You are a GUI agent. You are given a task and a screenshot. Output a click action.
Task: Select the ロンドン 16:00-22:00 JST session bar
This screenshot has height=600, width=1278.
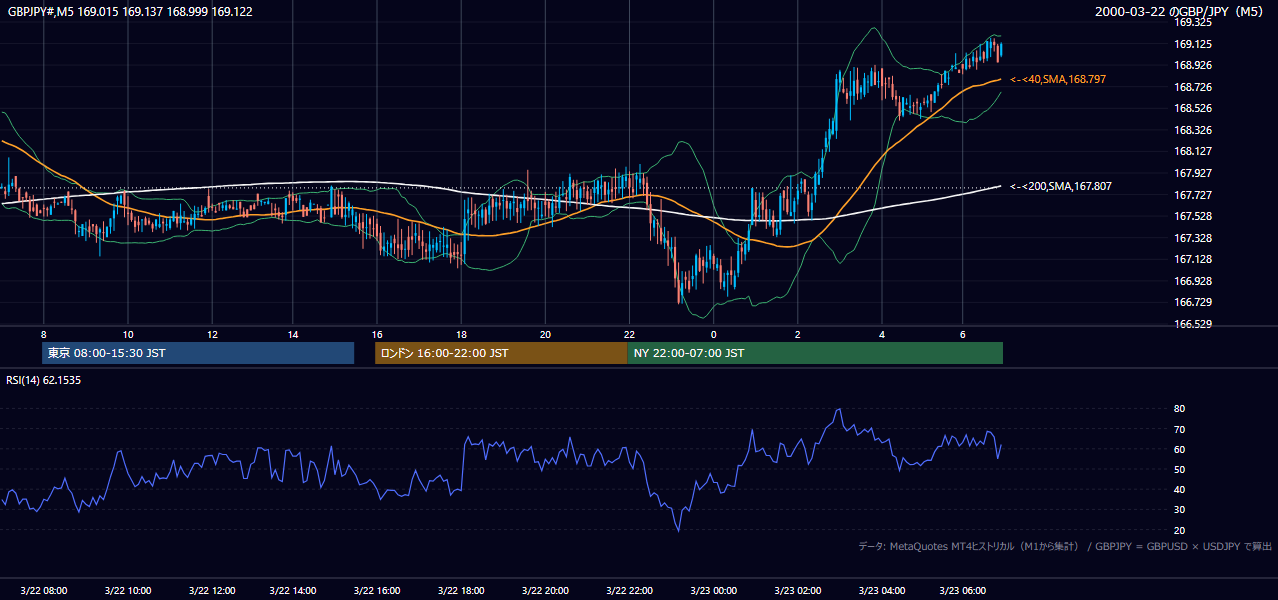point(501,353)
